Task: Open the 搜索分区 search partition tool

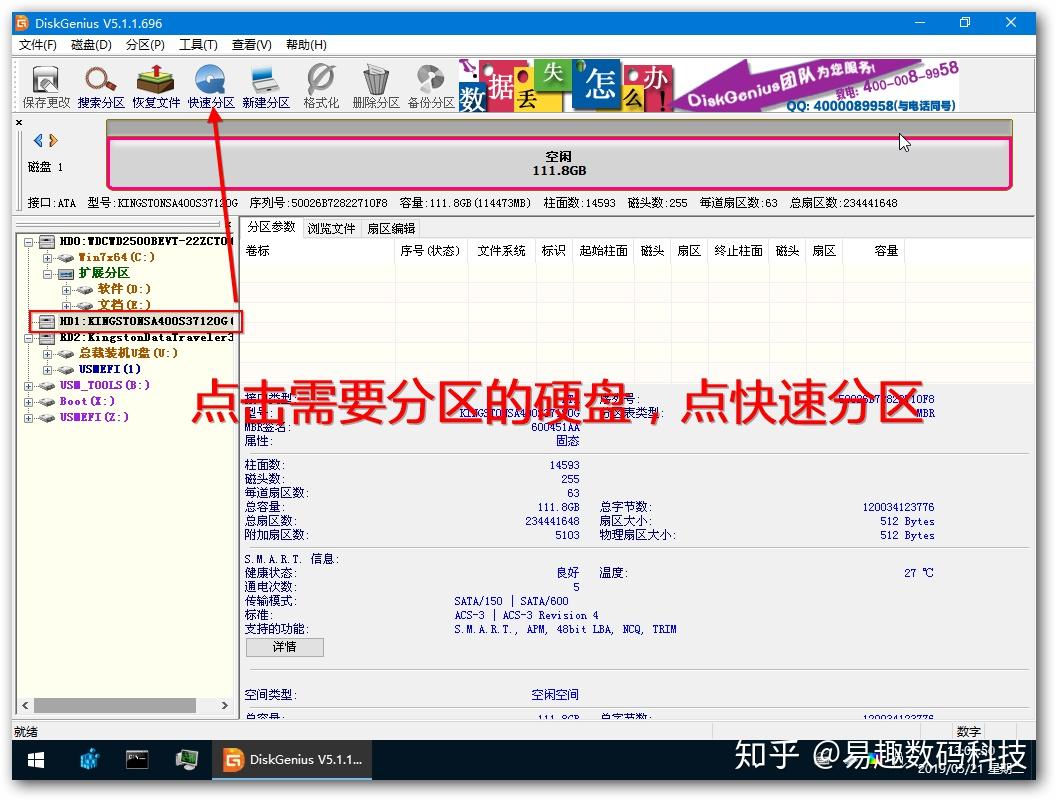Action: click(101, 86)
